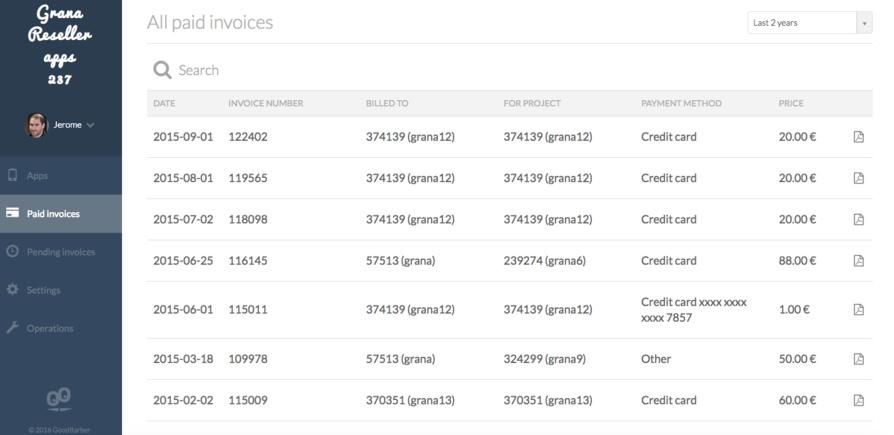This screenshot has height=435, width=894.
Task: Click Jerome's profile avatar
Action: click(x=36, y=125)
